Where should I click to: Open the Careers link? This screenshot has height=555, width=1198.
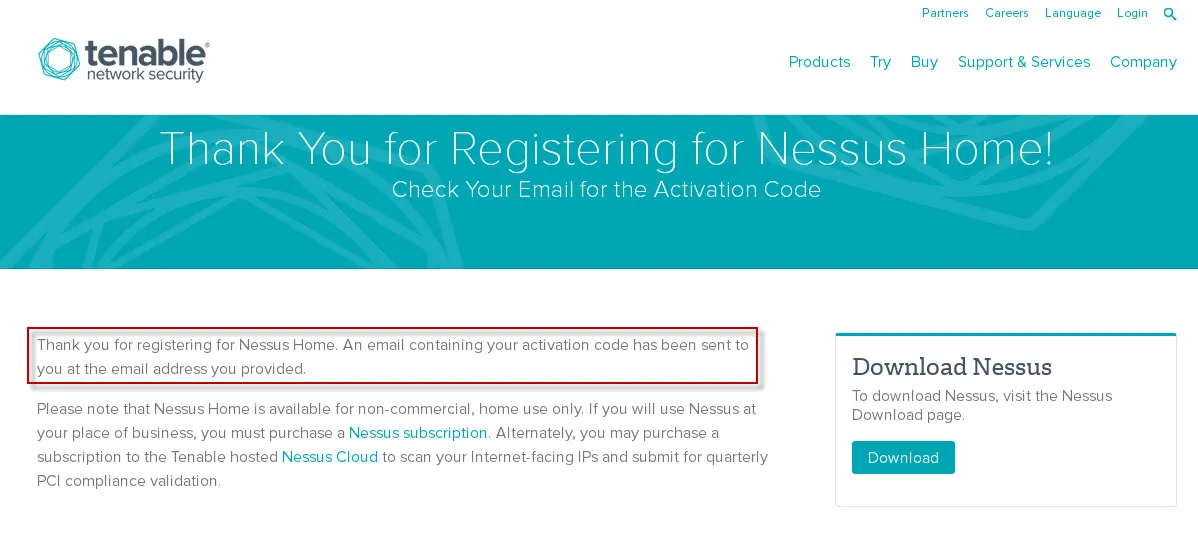(1006, 13)
